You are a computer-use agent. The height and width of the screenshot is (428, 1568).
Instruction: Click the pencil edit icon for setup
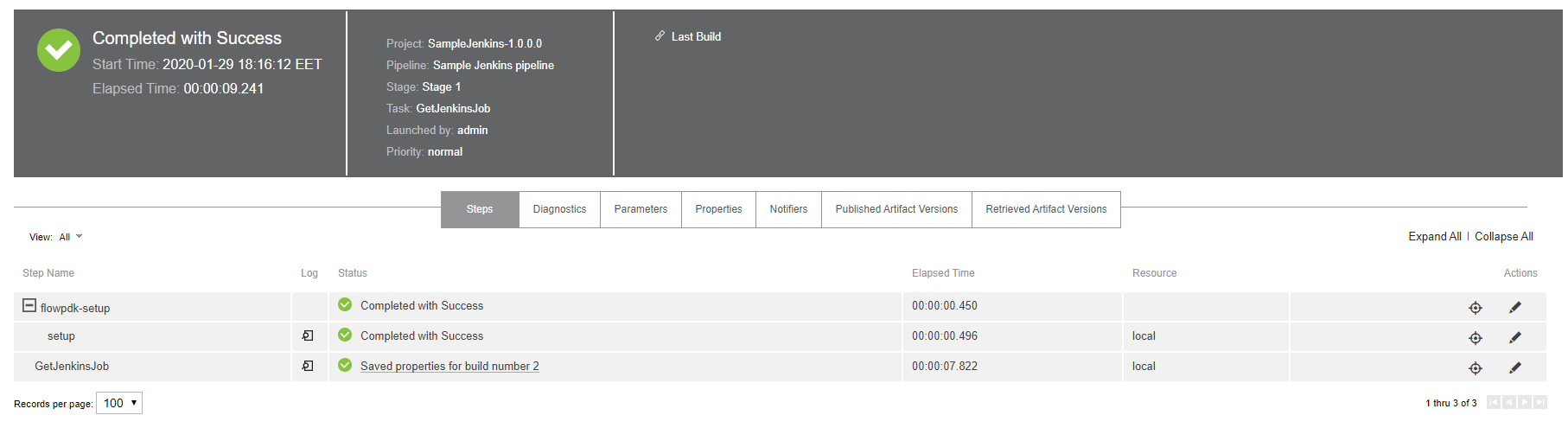1515,337
